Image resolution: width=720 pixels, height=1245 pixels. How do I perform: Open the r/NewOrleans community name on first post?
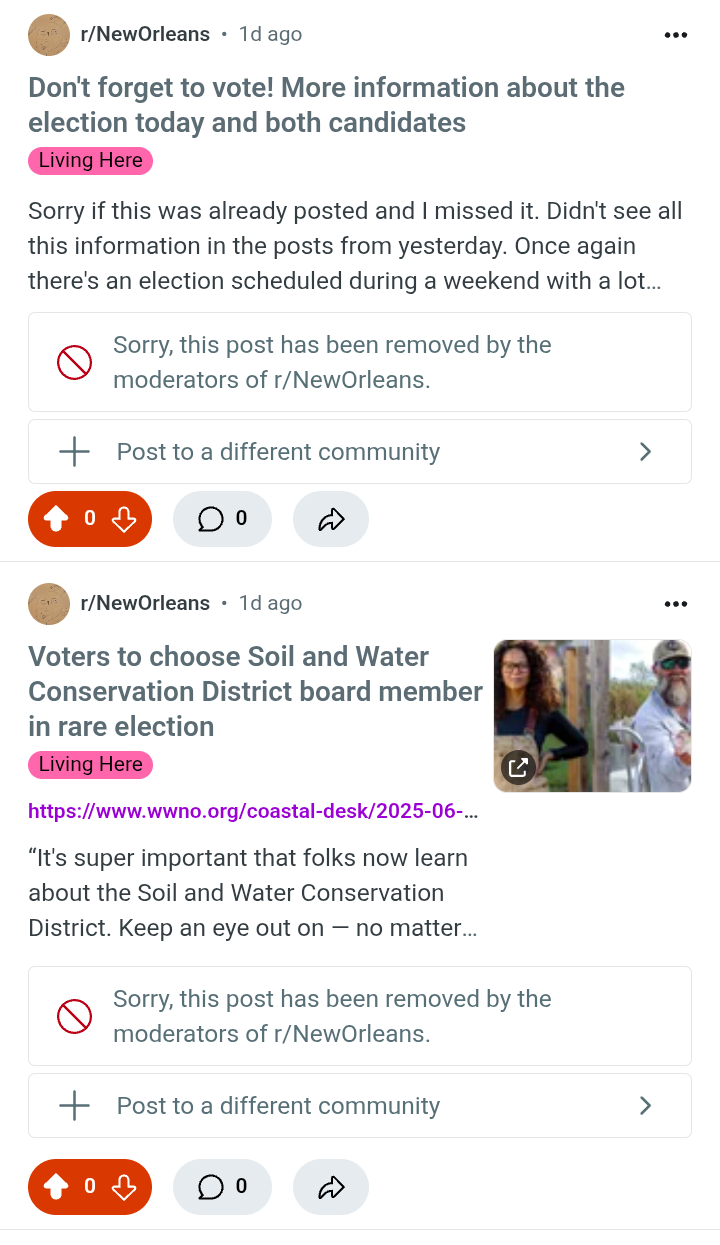(x=145, y=35)
